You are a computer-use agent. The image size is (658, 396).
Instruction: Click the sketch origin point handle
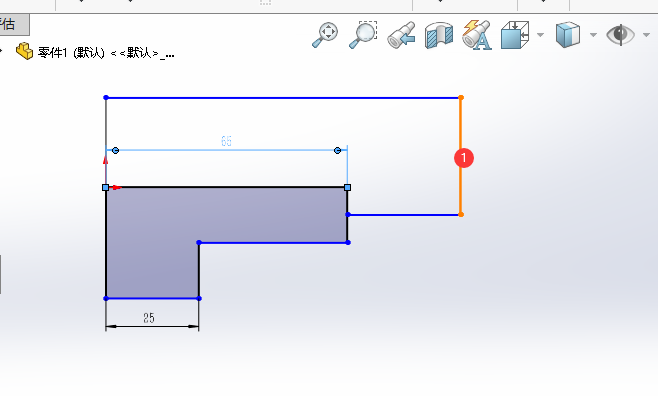106,188
